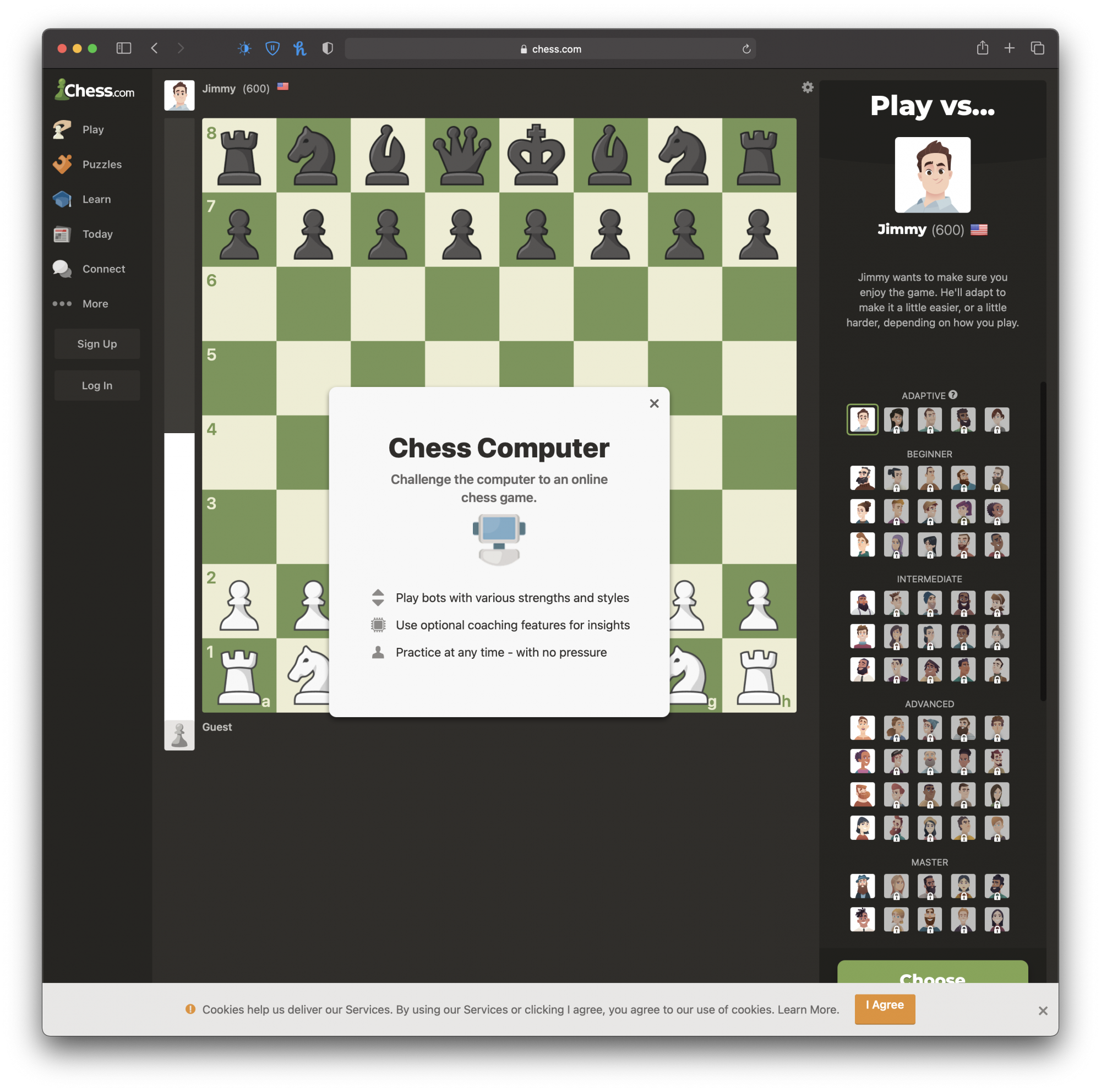Click the privacy report shield icon
The image size is (1101, 1092).
[x=327, y=48]
